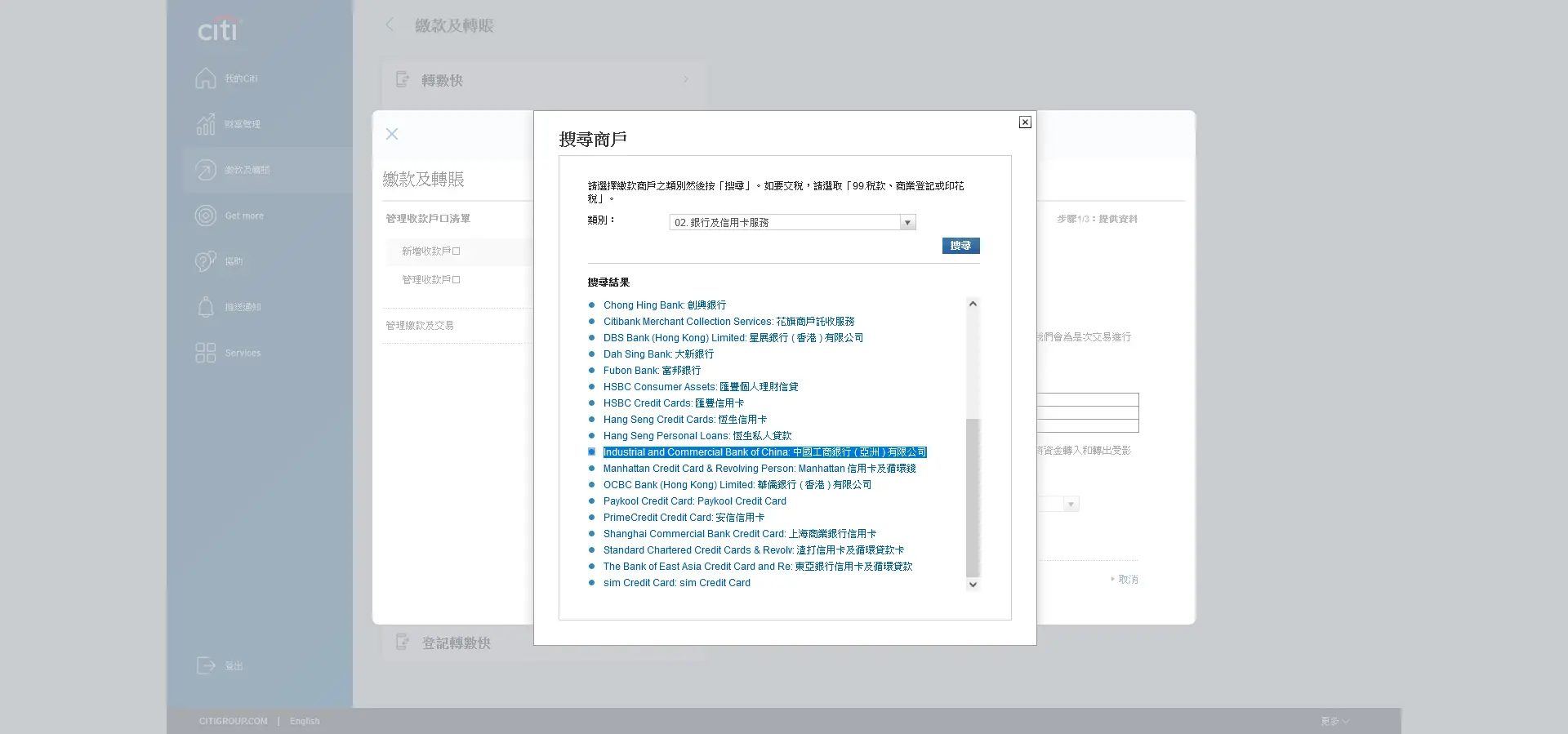The image size is (1568, 734).
Task: Click the 轉數快 document icon
Action: pyautogui.click(x=402, y=79)
